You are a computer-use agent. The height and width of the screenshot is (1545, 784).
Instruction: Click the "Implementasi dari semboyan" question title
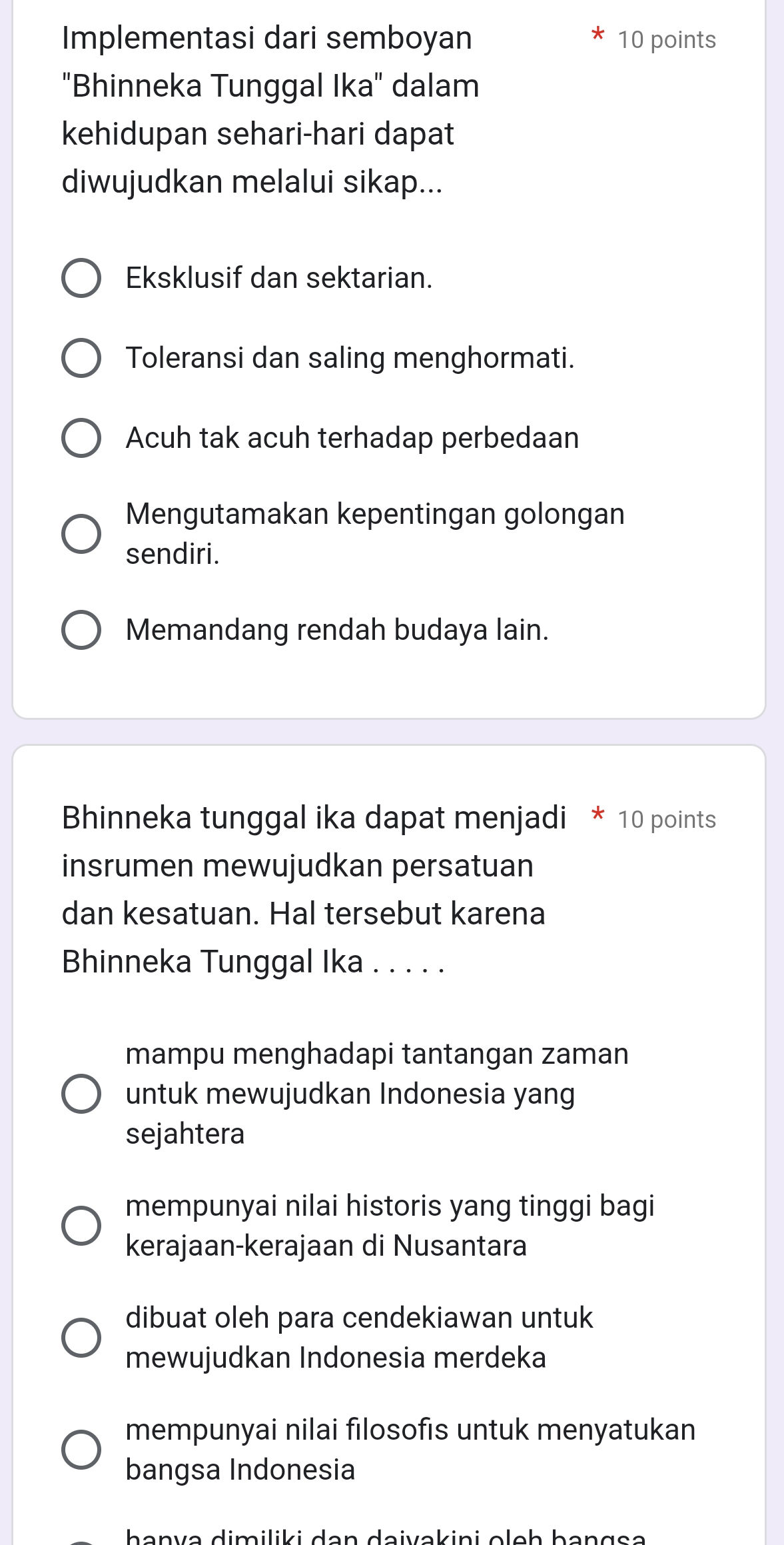(266, 39)
